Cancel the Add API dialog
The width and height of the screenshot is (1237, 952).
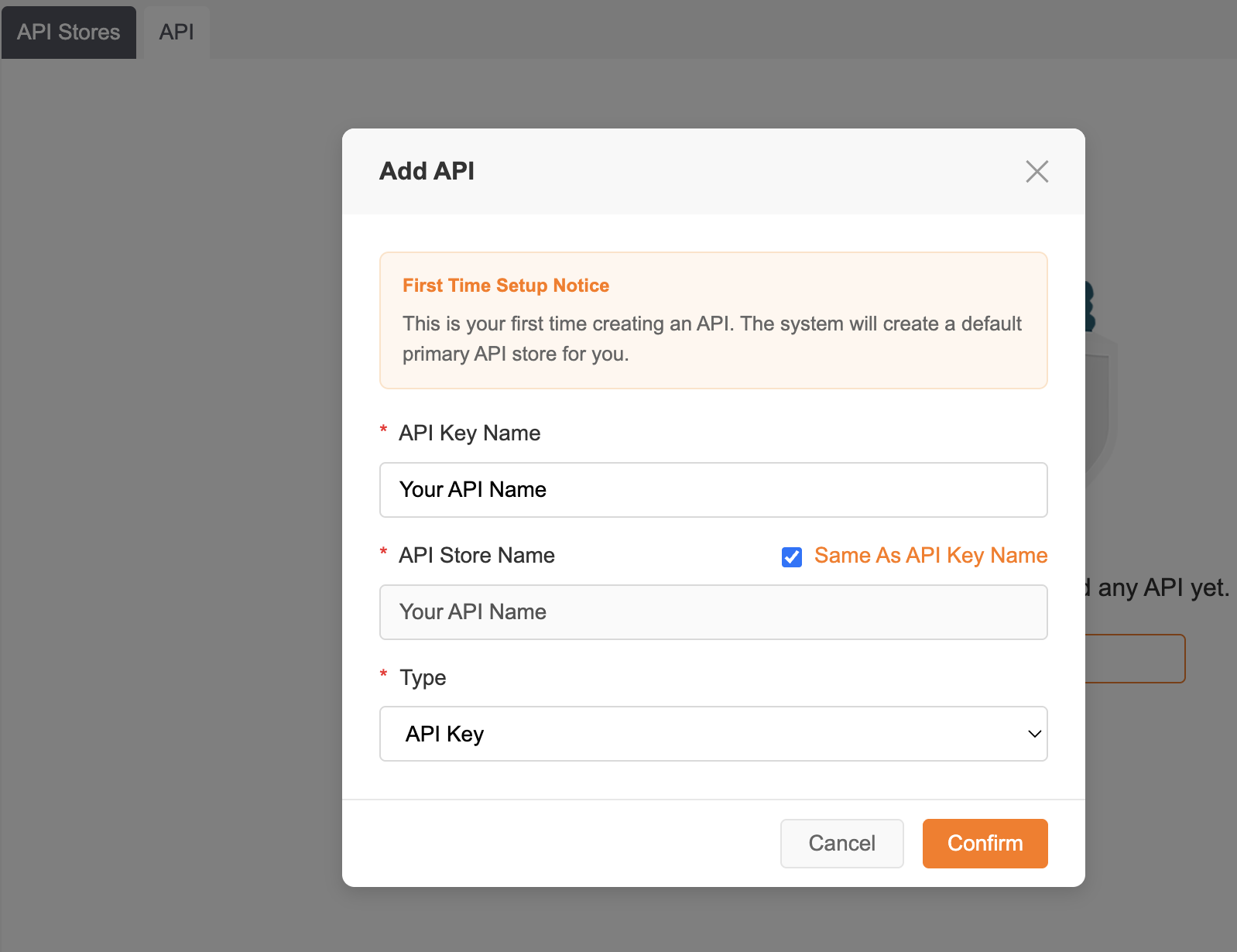841,843
